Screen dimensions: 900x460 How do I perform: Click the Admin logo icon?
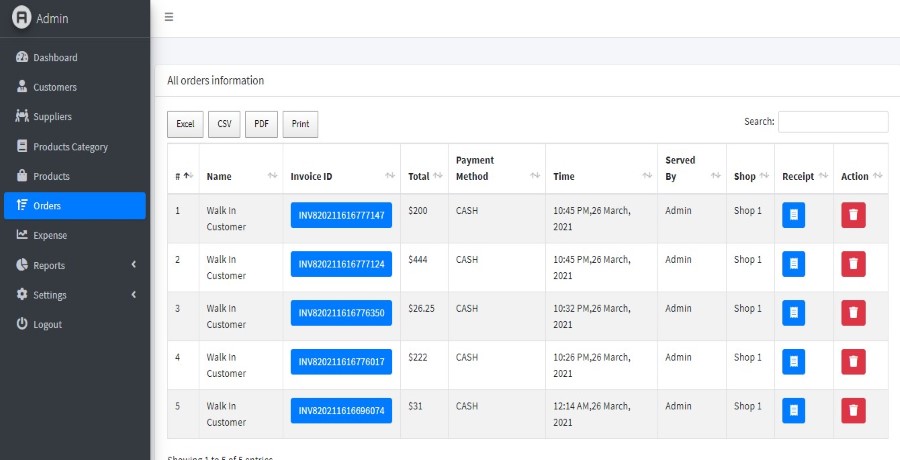[x=22, y=17]
